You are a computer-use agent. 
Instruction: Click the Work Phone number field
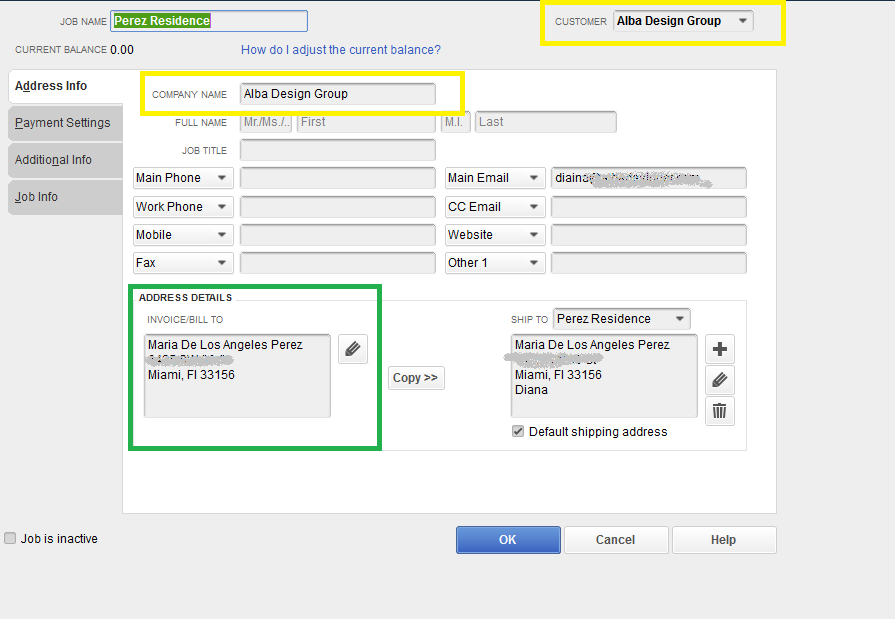click(x=337, y=207)
